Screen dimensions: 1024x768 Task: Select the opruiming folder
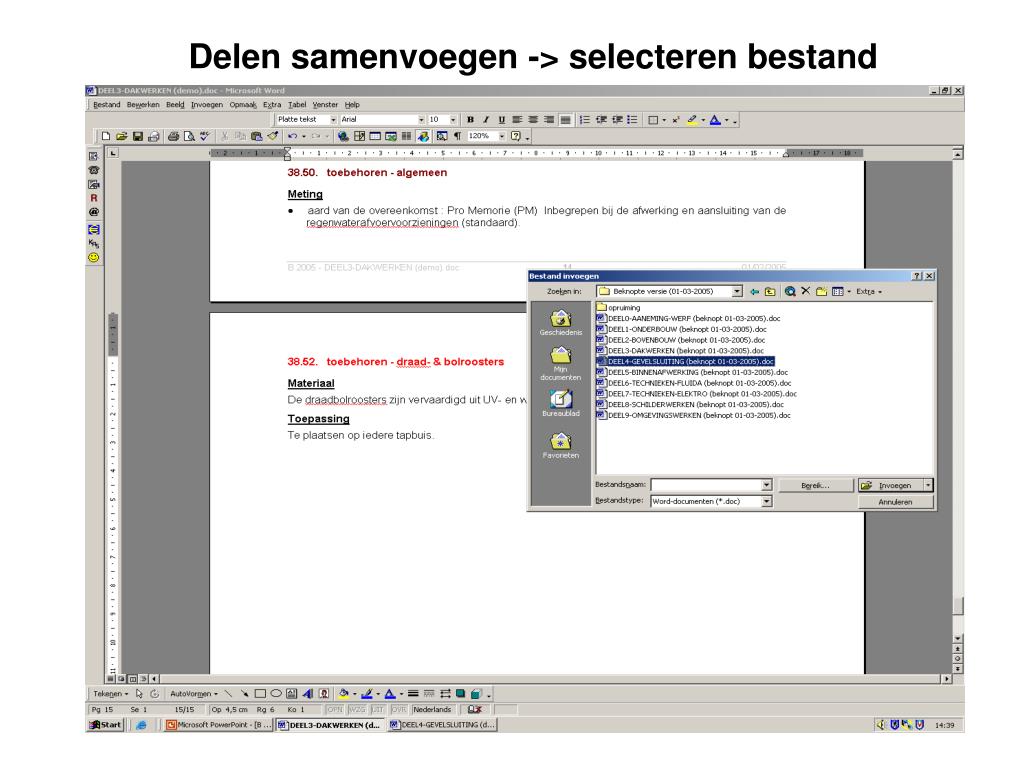coord(618,308)
